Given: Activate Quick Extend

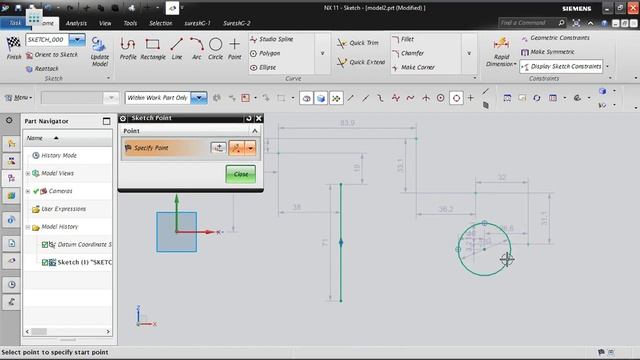Looking at the screenshot, I should point(361,62).
